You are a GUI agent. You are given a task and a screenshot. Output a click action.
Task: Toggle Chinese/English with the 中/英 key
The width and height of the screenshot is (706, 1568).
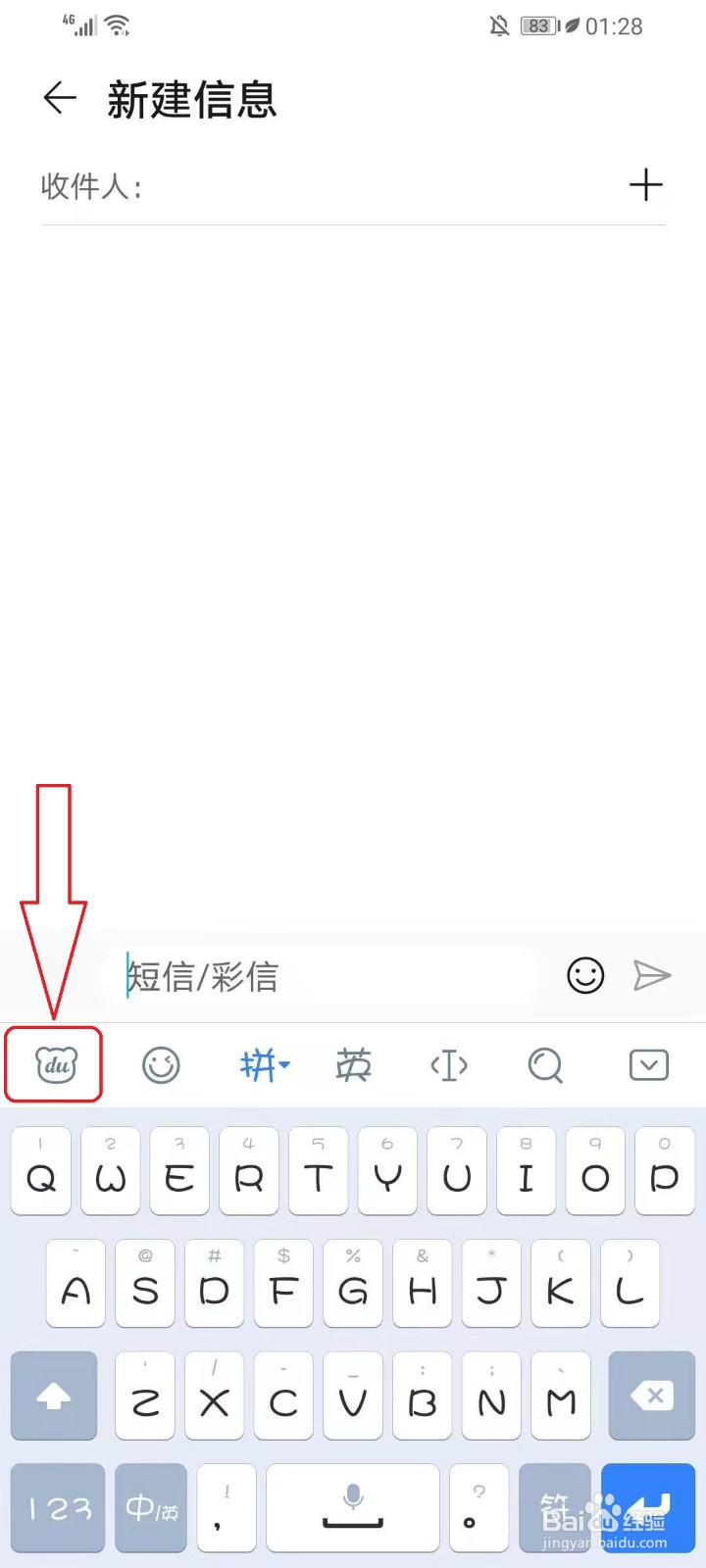tap(151, 1508)
